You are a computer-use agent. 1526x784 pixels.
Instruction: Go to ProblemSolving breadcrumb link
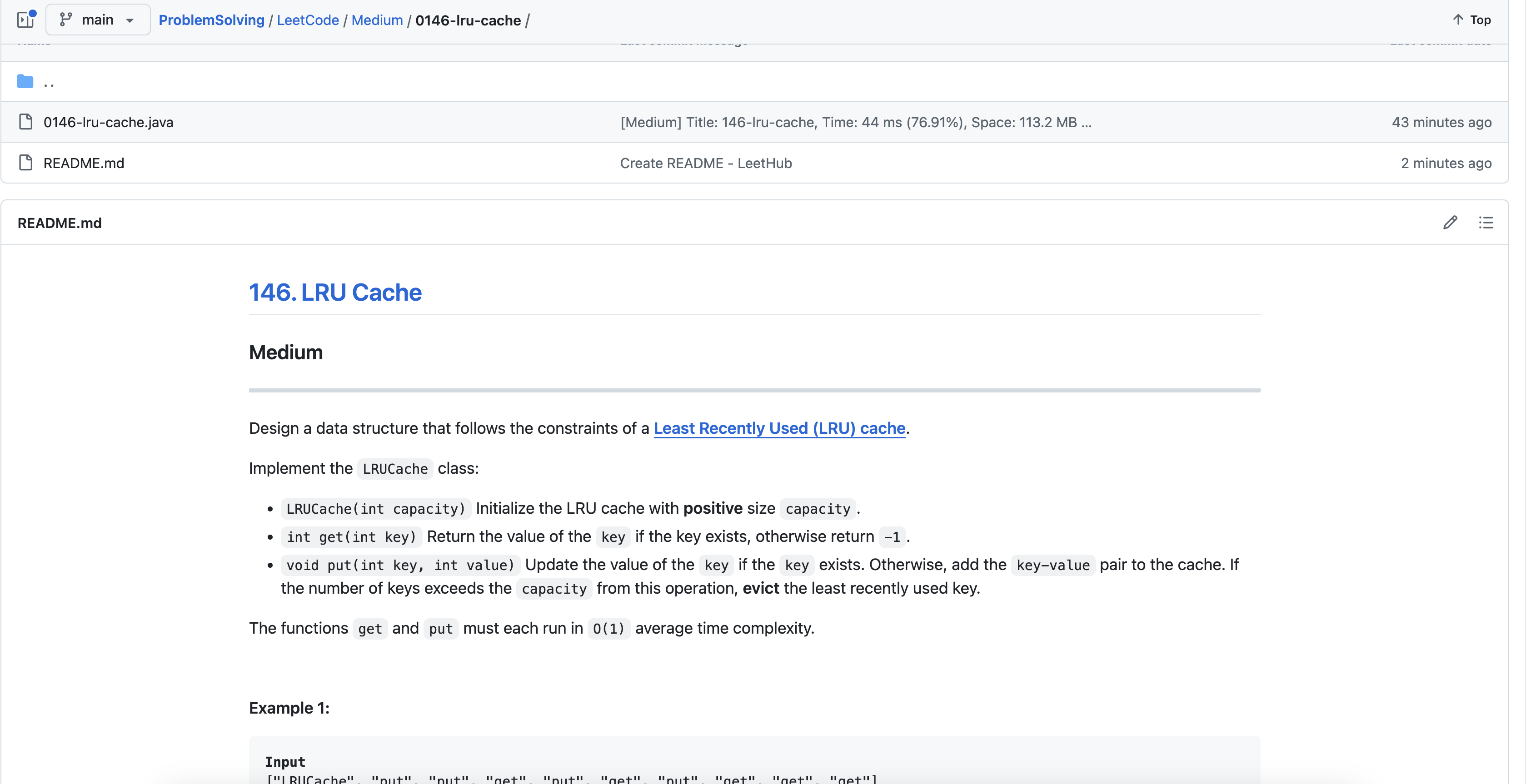tap(211, 20)
